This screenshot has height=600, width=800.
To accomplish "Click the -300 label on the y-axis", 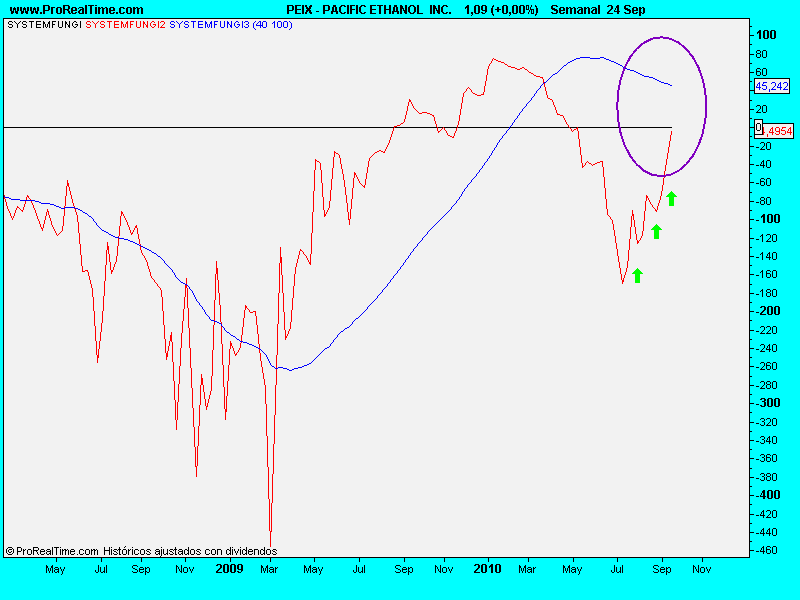I will 767,403.
